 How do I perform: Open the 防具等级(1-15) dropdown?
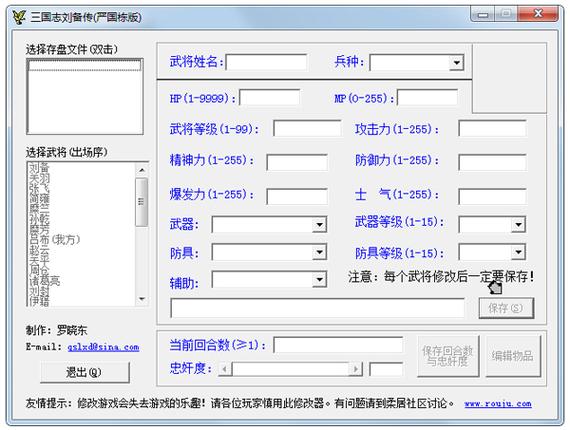click(518, 252)
